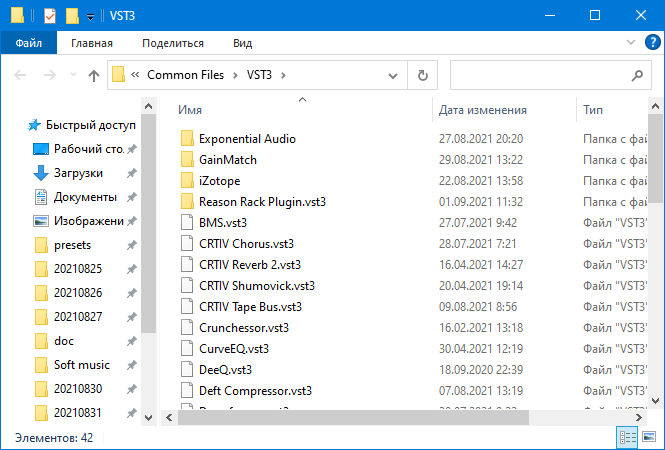
Task: Click the navigation pane scroll down arrow
Action: coord(148,418)
